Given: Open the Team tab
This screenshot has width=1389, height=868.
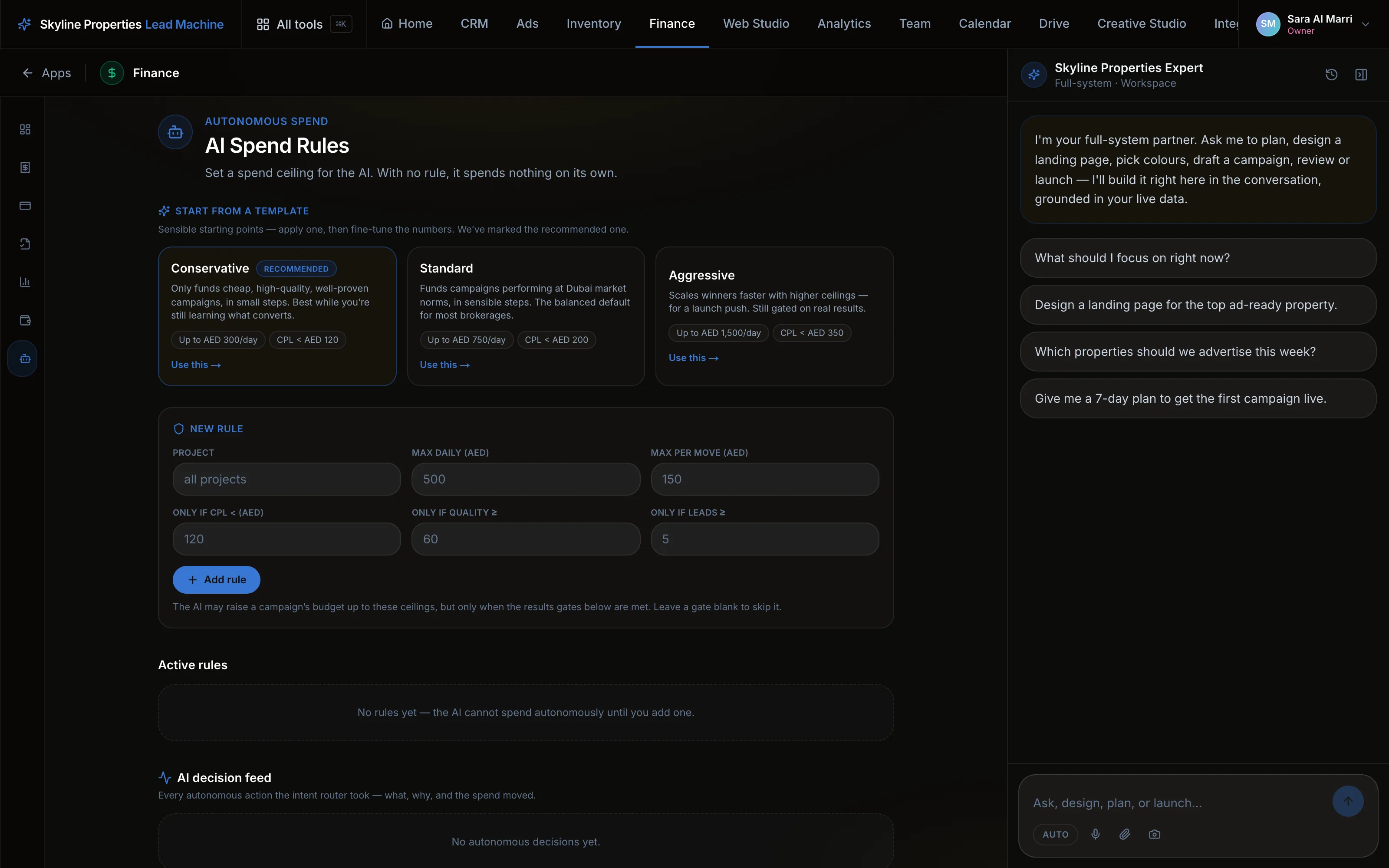Looking at the screenshot, I should [914, 23].
